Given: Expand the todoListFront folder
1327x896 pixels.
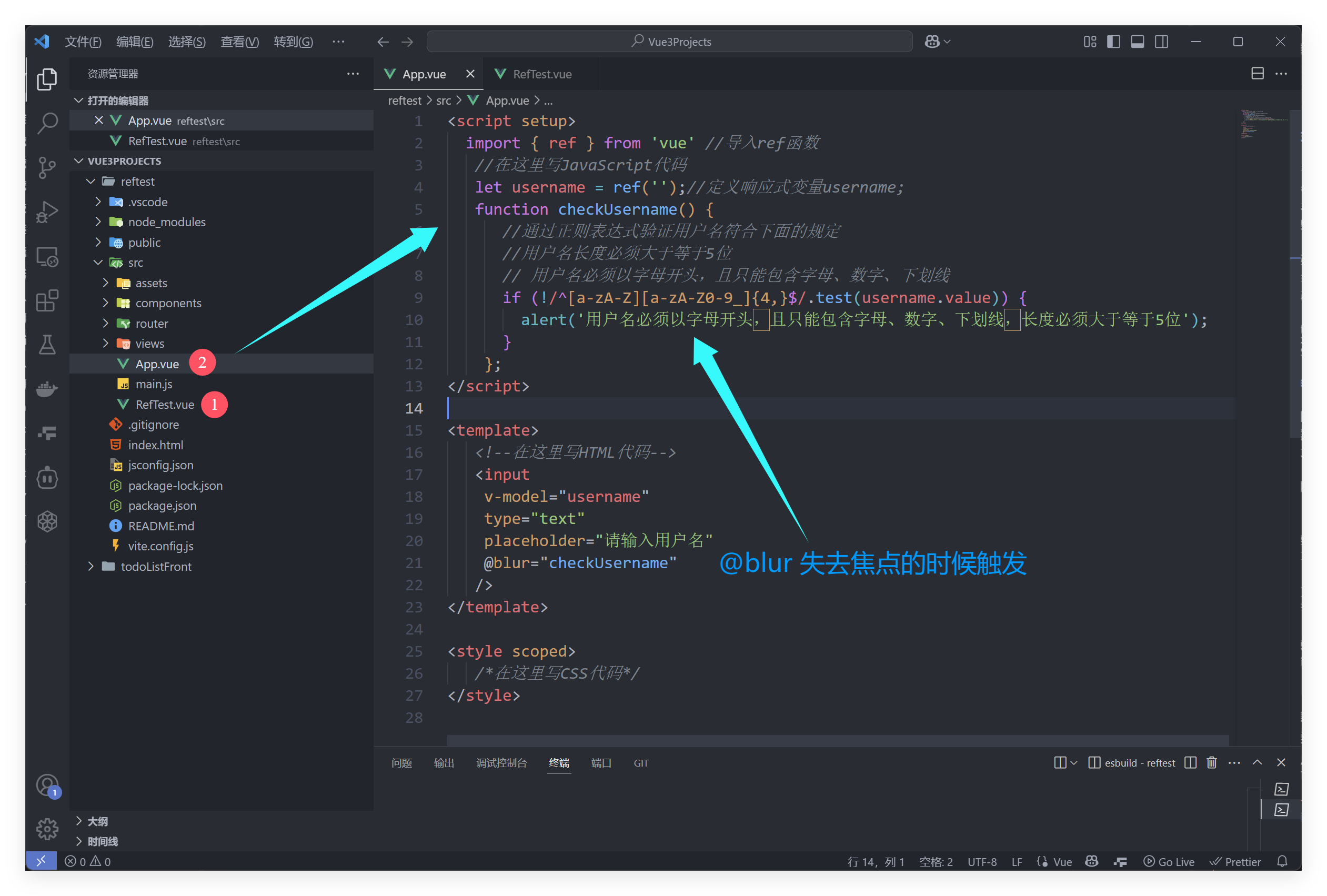Looking at the screenshot, I should pyautogui.click(x=222, y=567).
